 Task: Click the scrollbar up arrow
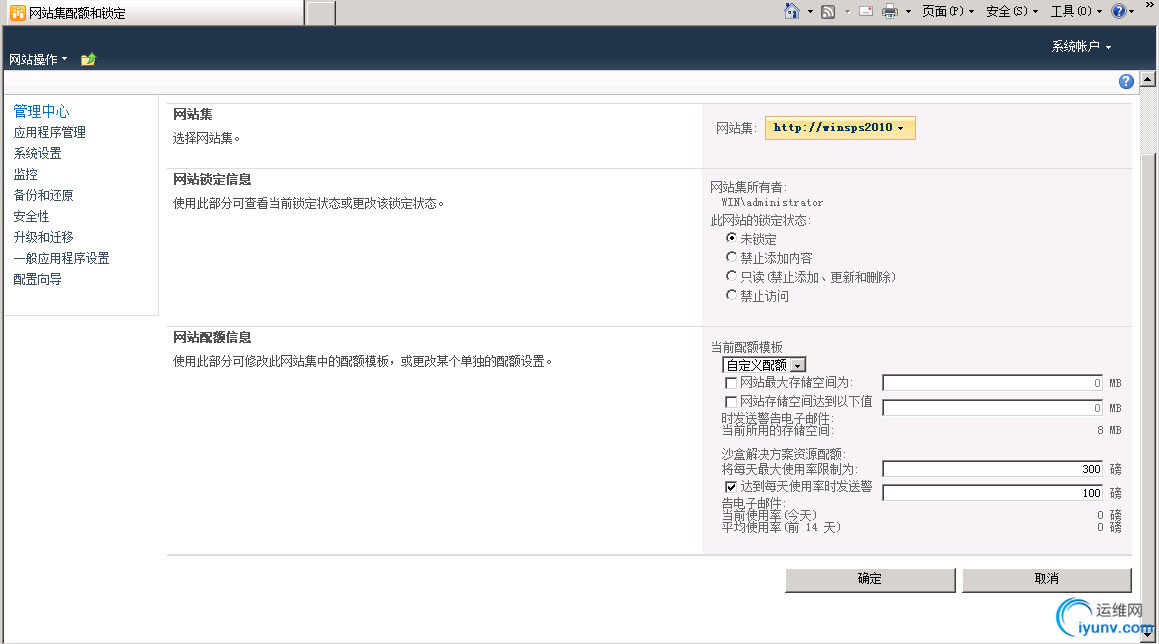pos(1148,78)
